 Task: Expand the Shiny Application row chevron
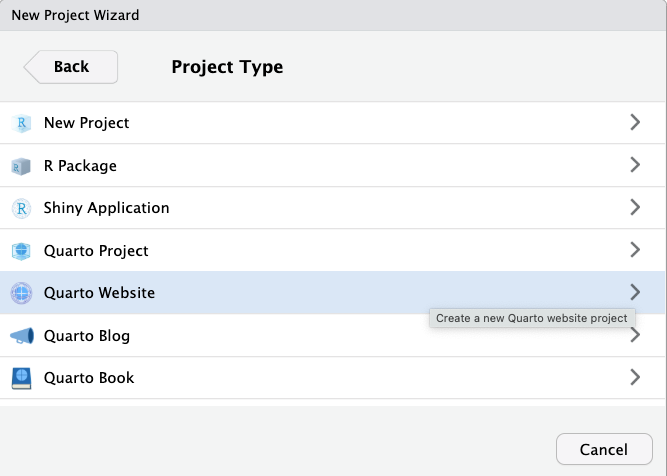pos(635,207)
